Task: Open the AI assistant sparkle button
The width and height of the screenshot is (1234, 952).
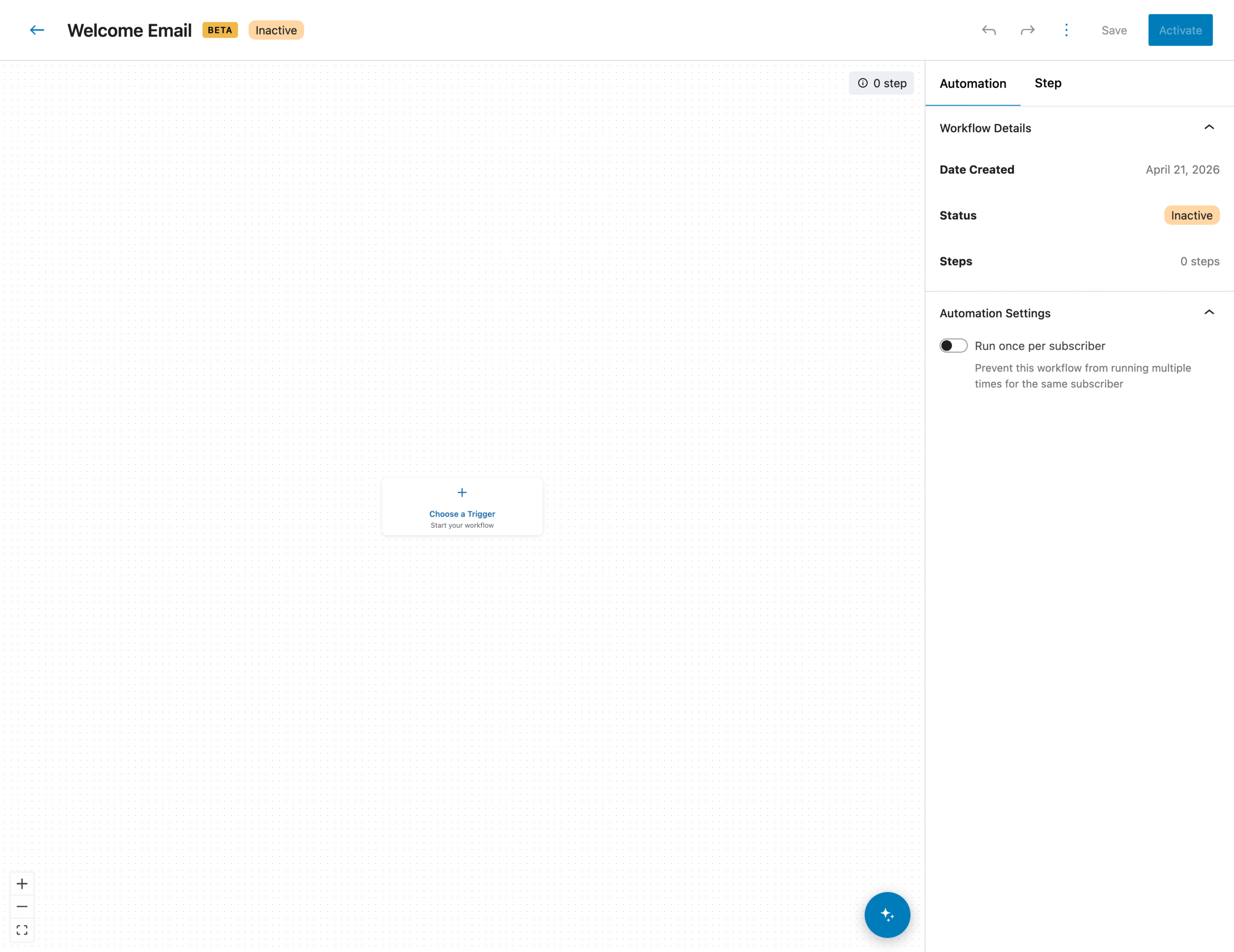Action: (887, 915)
